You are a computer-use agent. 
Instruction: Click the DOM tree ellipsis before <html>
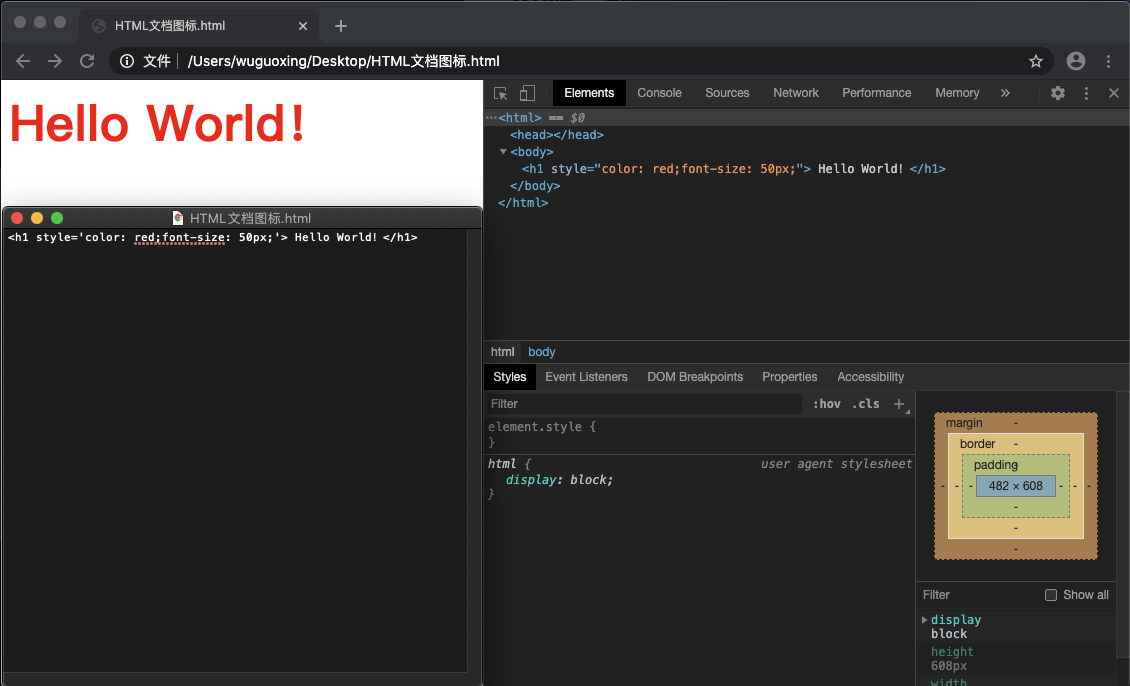491,117
